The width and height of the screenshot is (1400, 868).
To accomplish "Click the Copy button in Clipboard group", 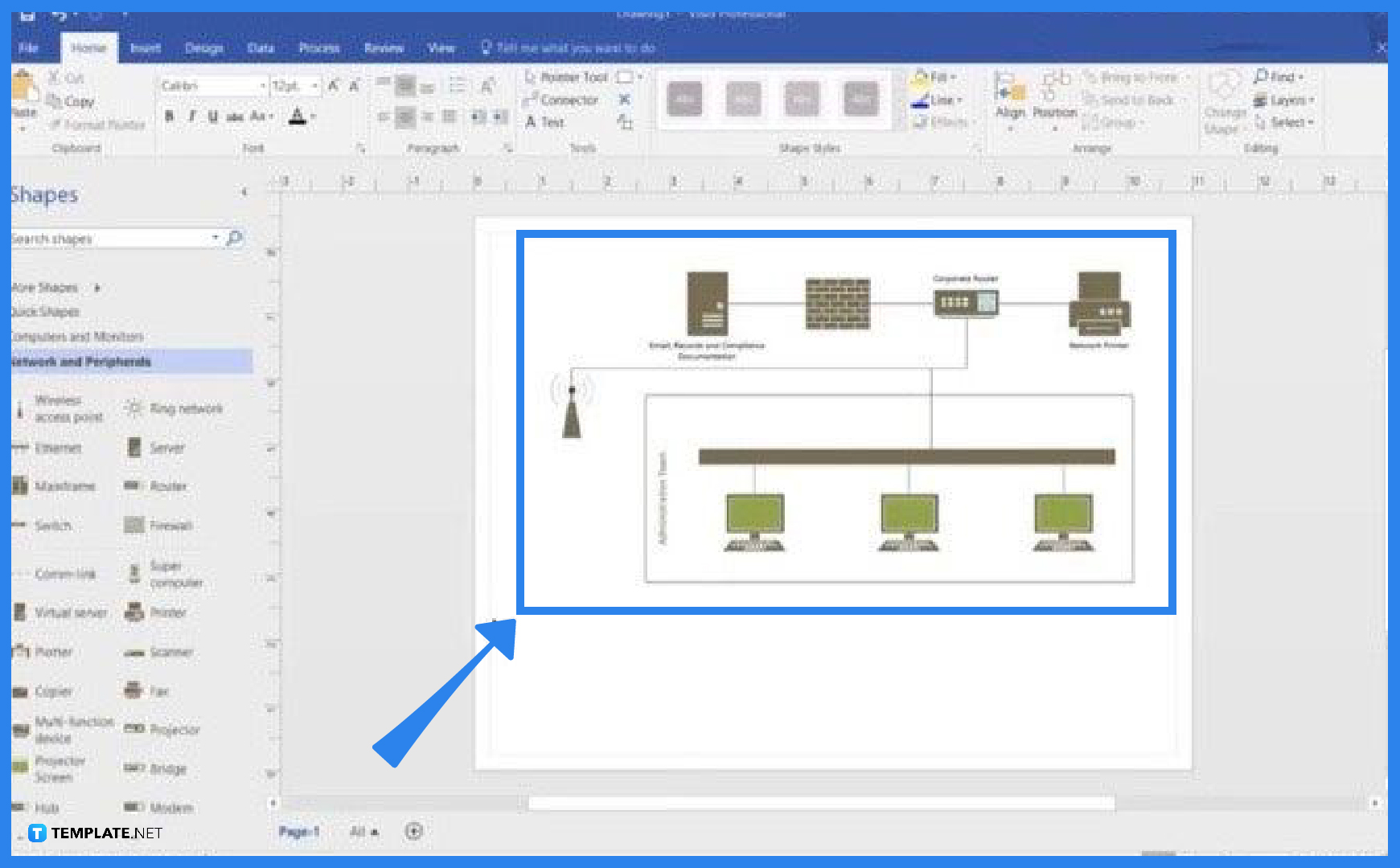I will pyautogui.click(x=78, y=101).
